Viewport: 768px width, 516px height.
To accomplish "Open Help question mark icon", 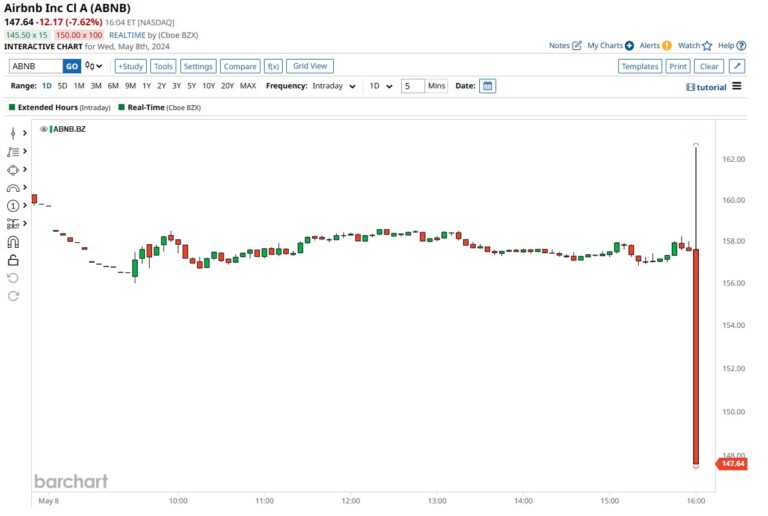I will point(741,46).
